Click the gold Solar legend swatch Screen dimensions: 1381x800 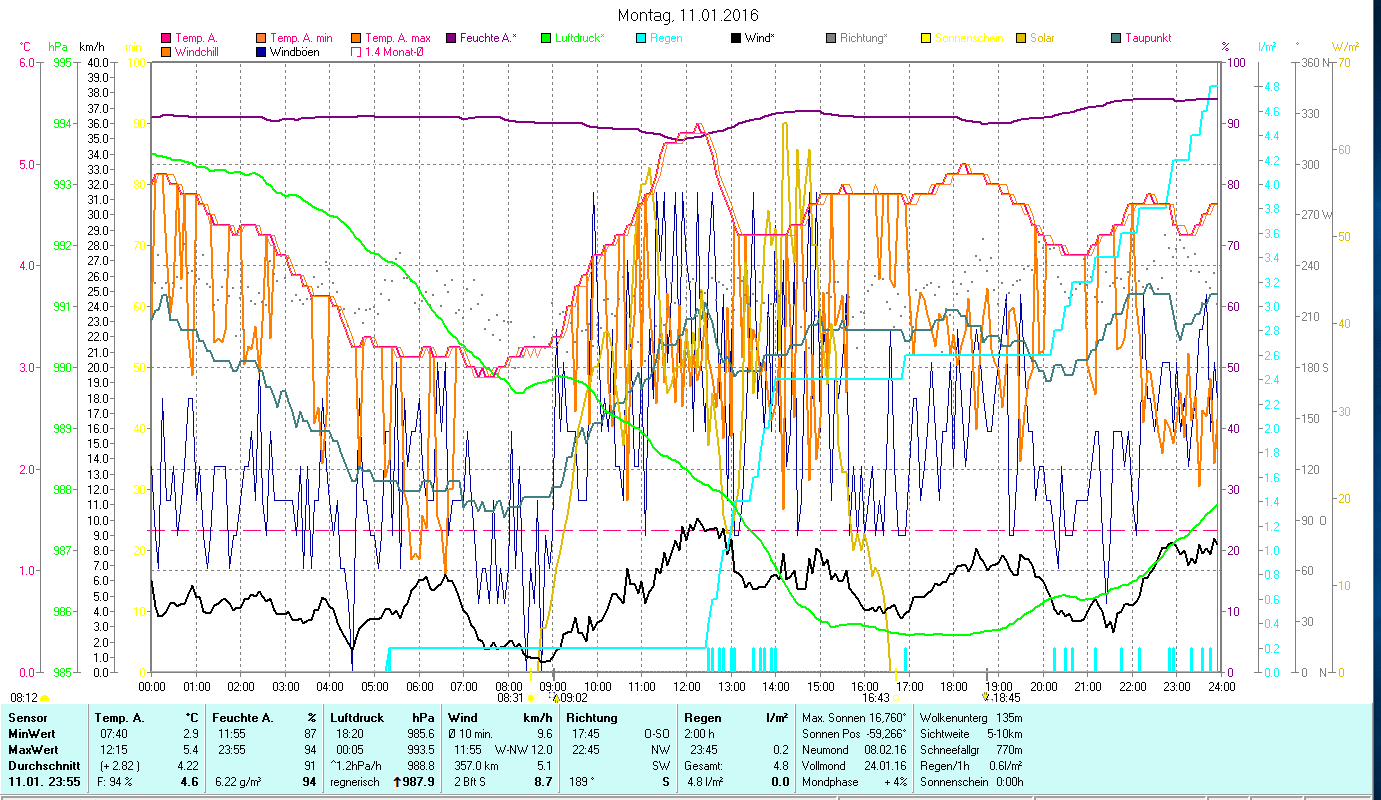tap(1021, 38)
